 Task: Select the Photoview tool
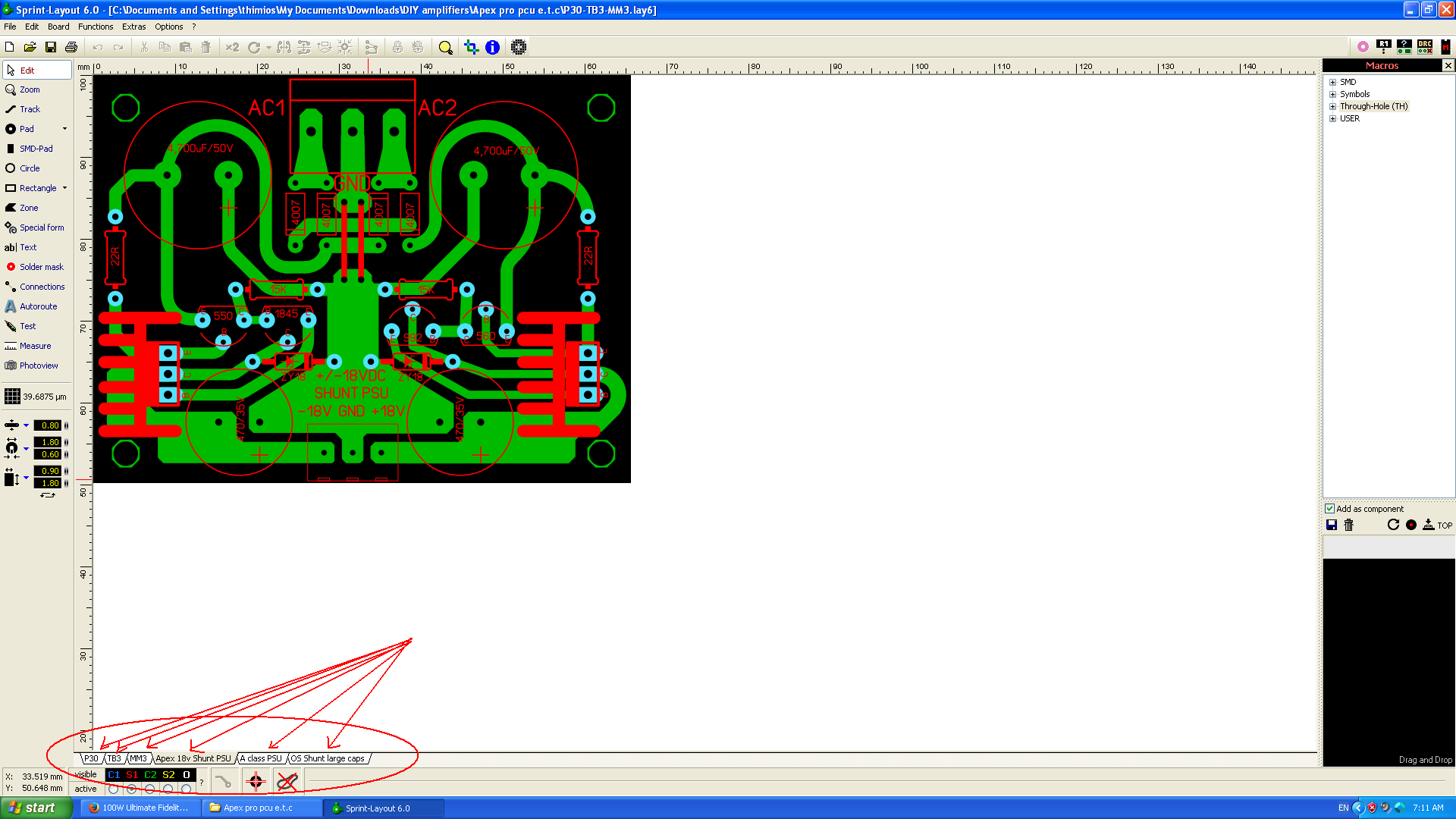pos(36,366)
